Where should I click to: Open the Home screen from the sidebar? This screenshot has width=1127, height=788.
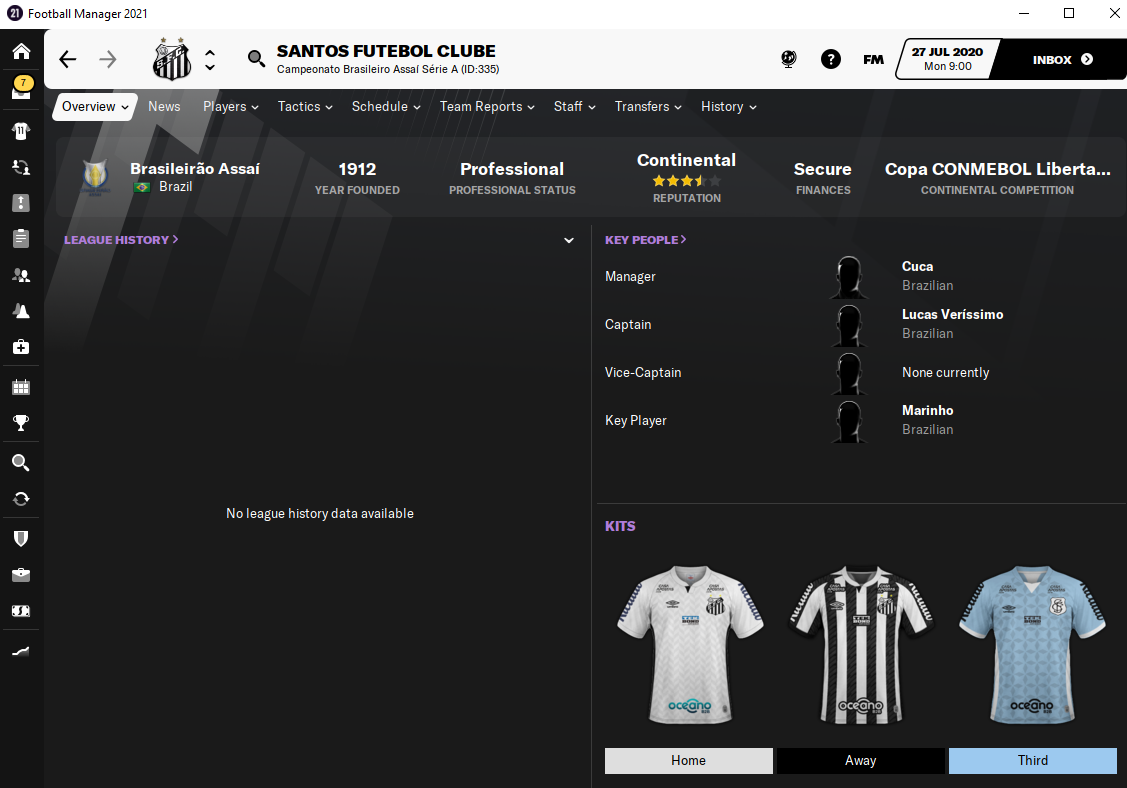21,51
